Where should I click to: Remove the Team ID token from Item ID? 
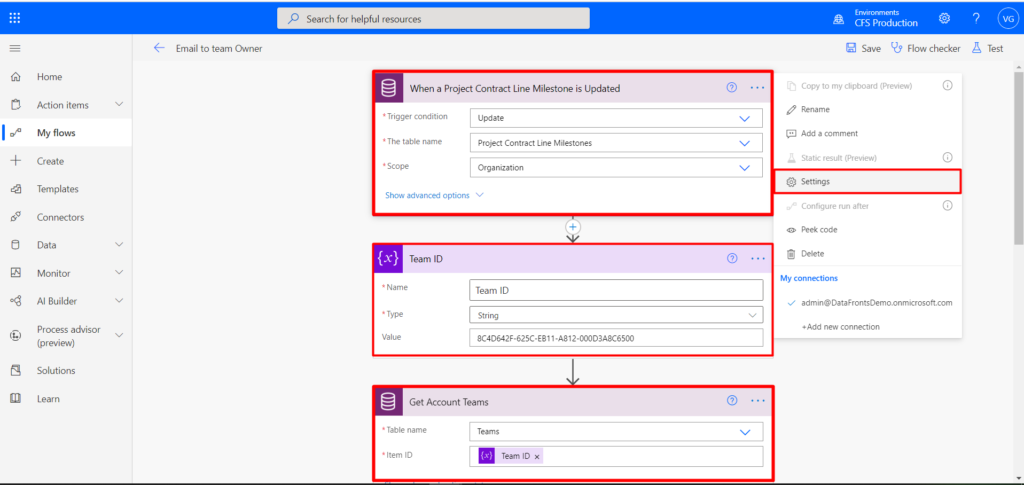point(537,457)
